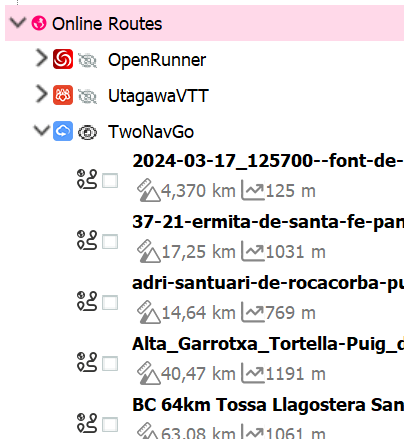Click route icon beside Alta_Garrotxa_Tortella entry

coord(87,362)
